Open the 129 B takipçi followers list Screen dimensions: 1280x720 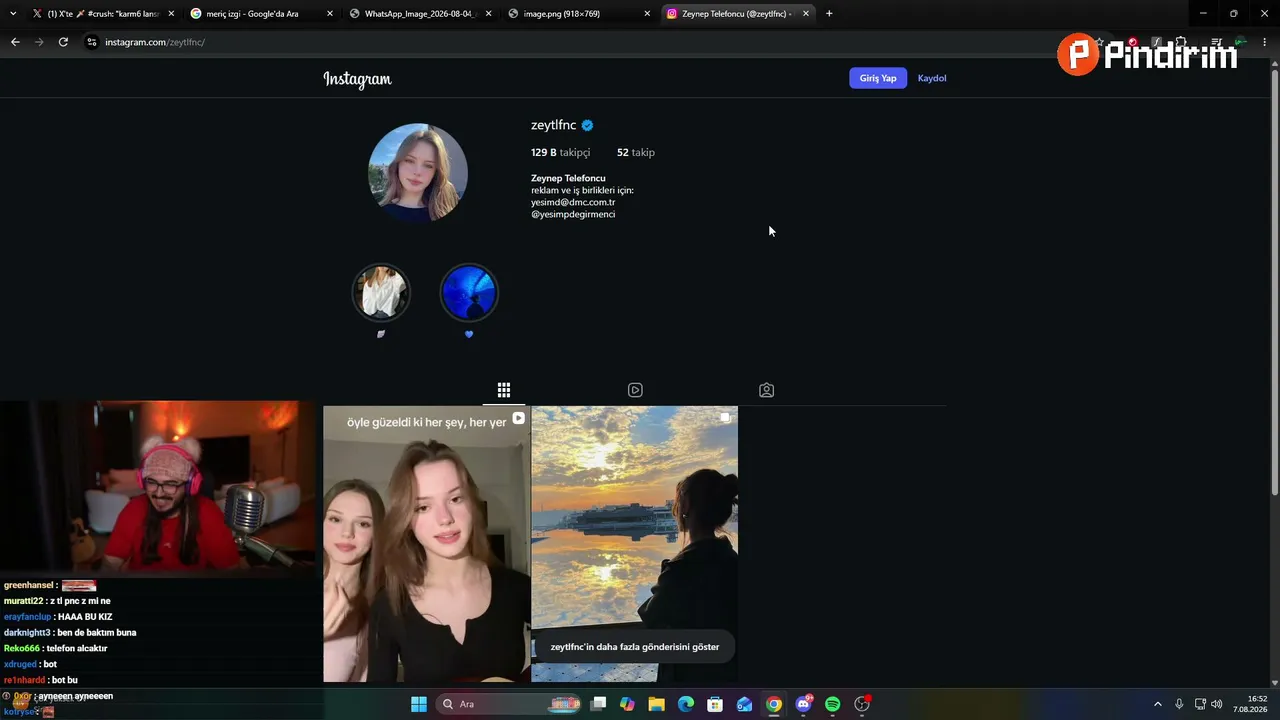[x=560, y=152]
